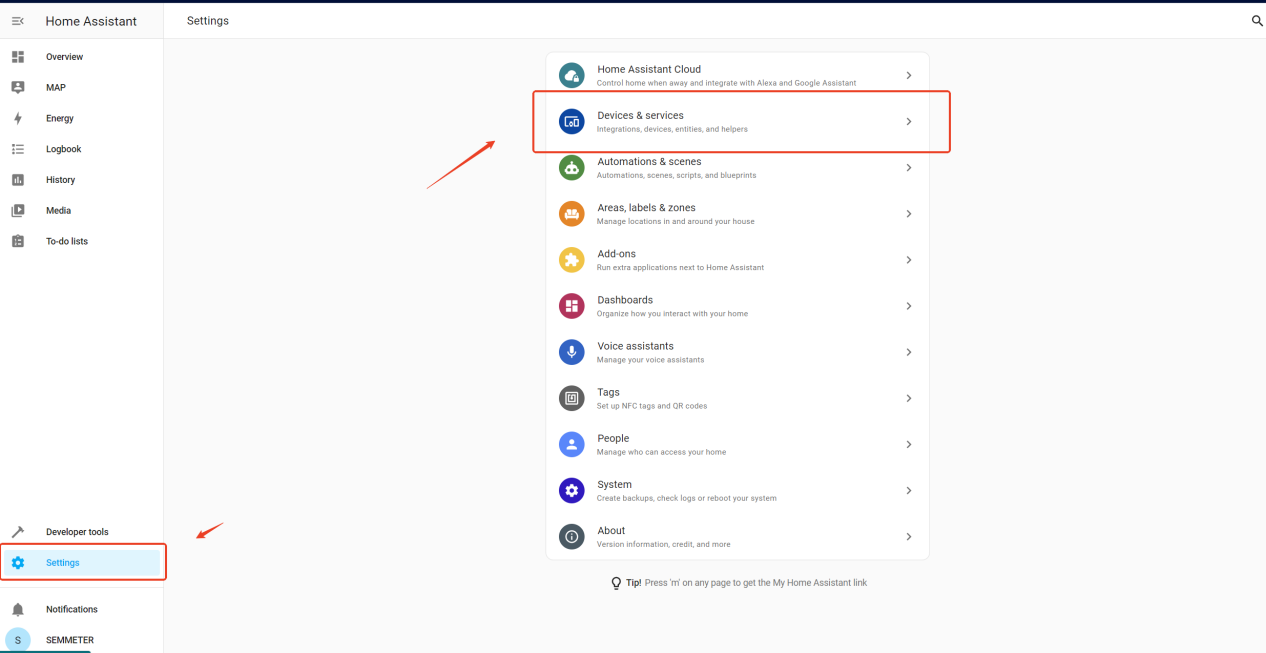Expand Devices & services chevron
1266x653 pixels.
coord(909,122)
